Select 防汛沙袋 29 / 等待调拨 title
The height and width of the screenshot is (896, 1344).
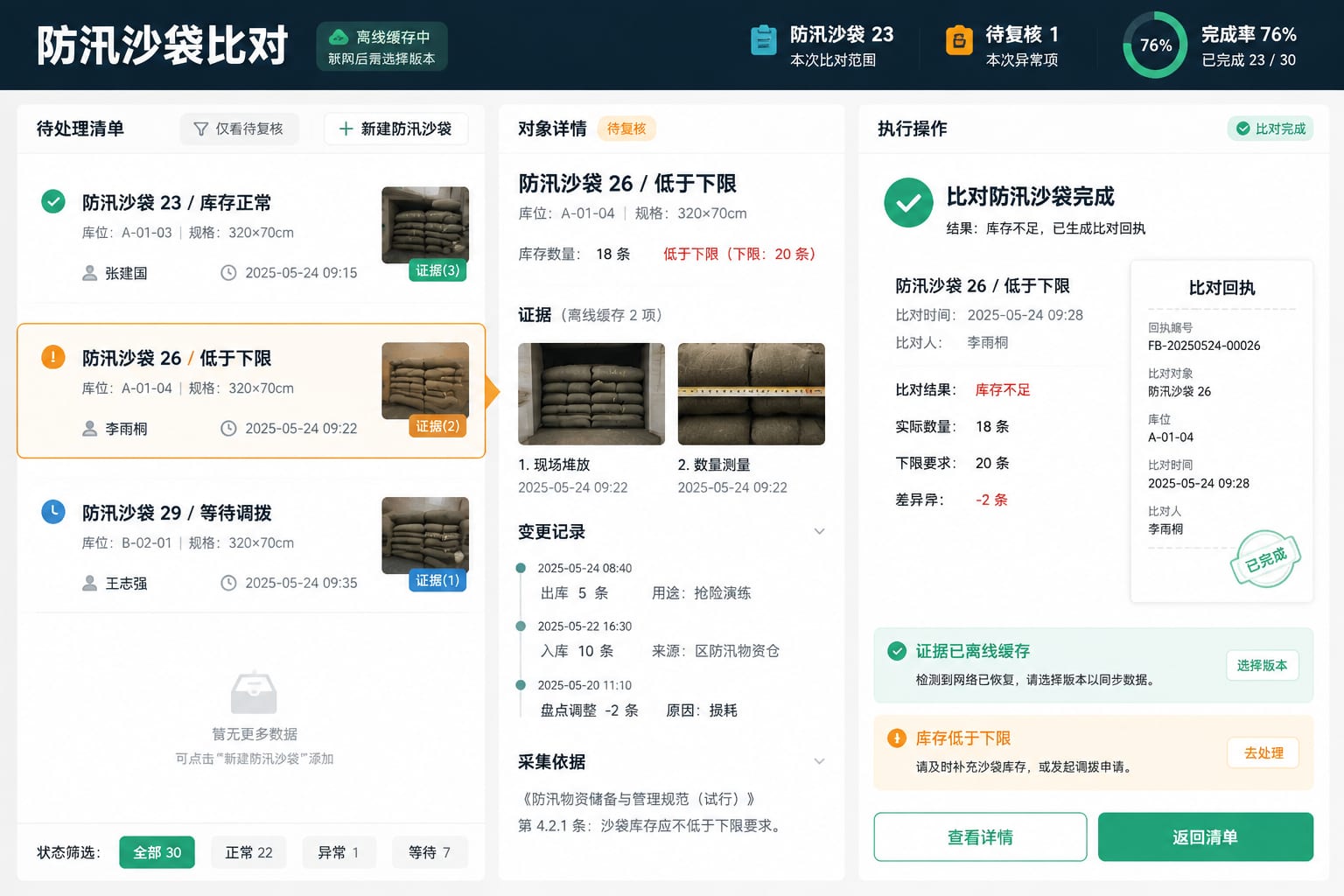tap(177, 513)
